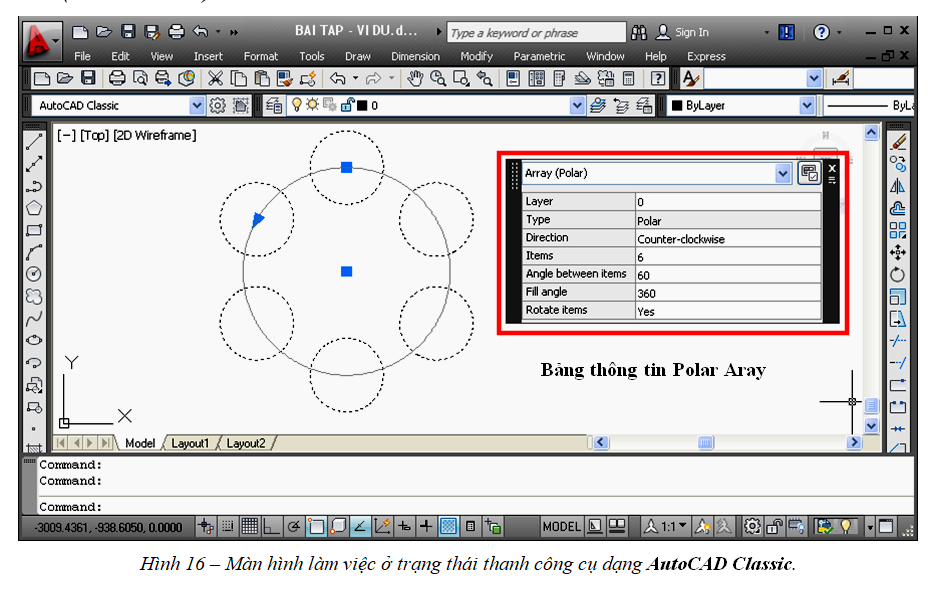
Task: Select the Rotate modify tool
Action: click(x=898, y=275)
